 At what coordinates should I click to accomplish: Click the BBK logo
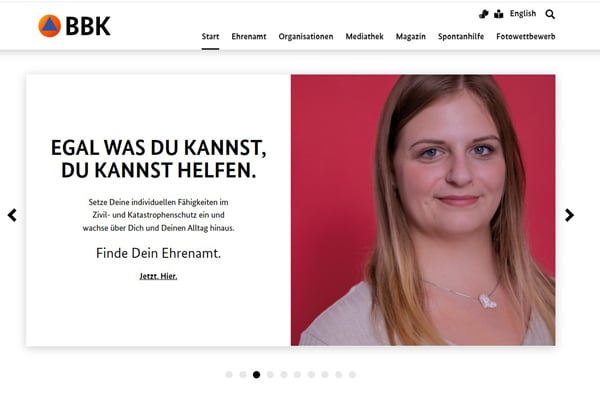pos(74,26)
